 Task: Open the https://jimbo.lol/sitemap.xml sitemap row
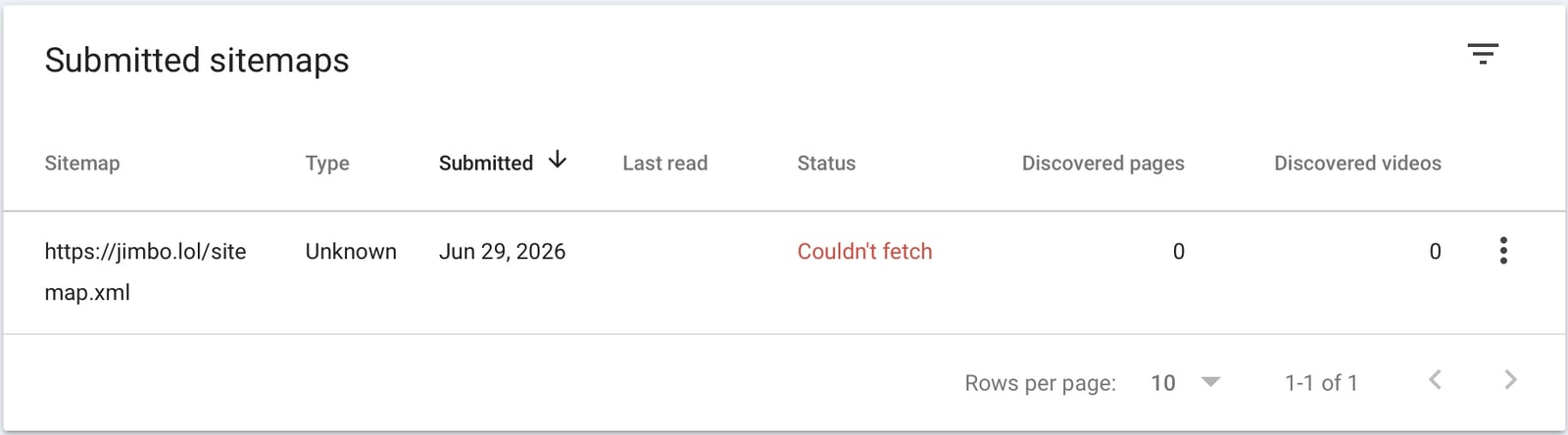(x=784, y=272)
